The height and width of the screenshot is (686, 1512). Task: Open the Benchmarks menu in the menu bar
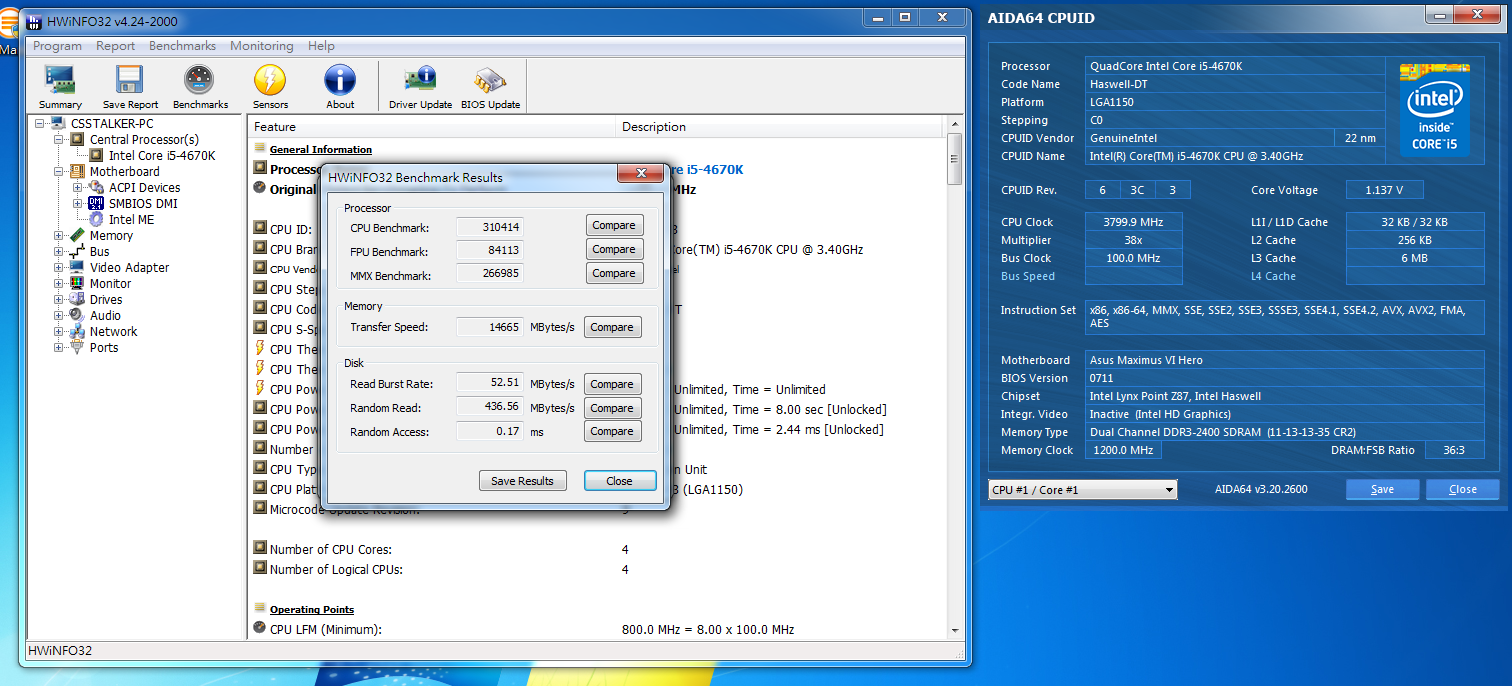click(x=183, y=46)
